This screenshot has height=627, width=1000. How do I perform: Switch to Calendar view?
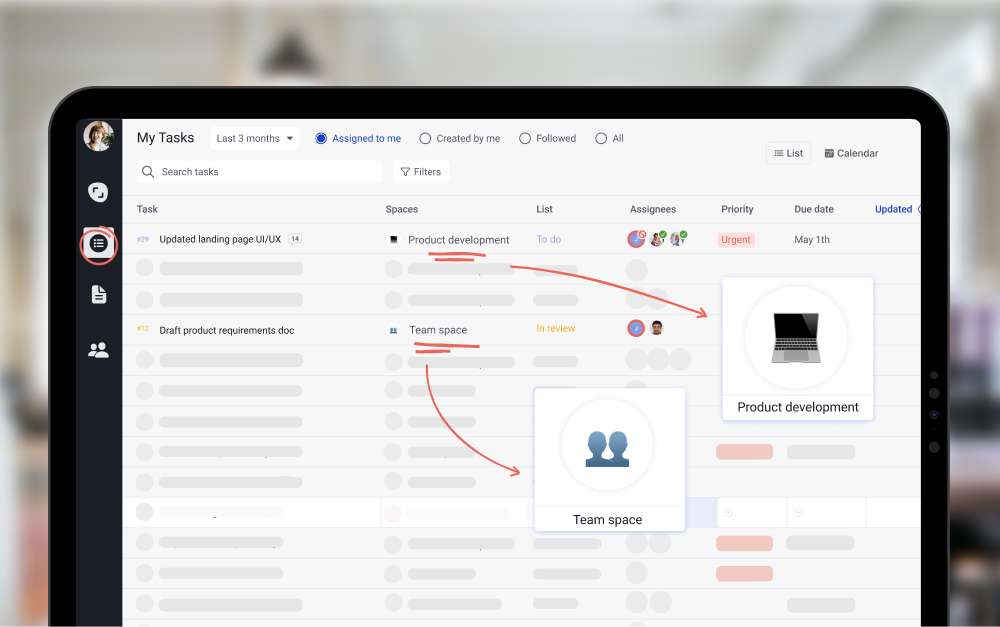coord(850,153)
